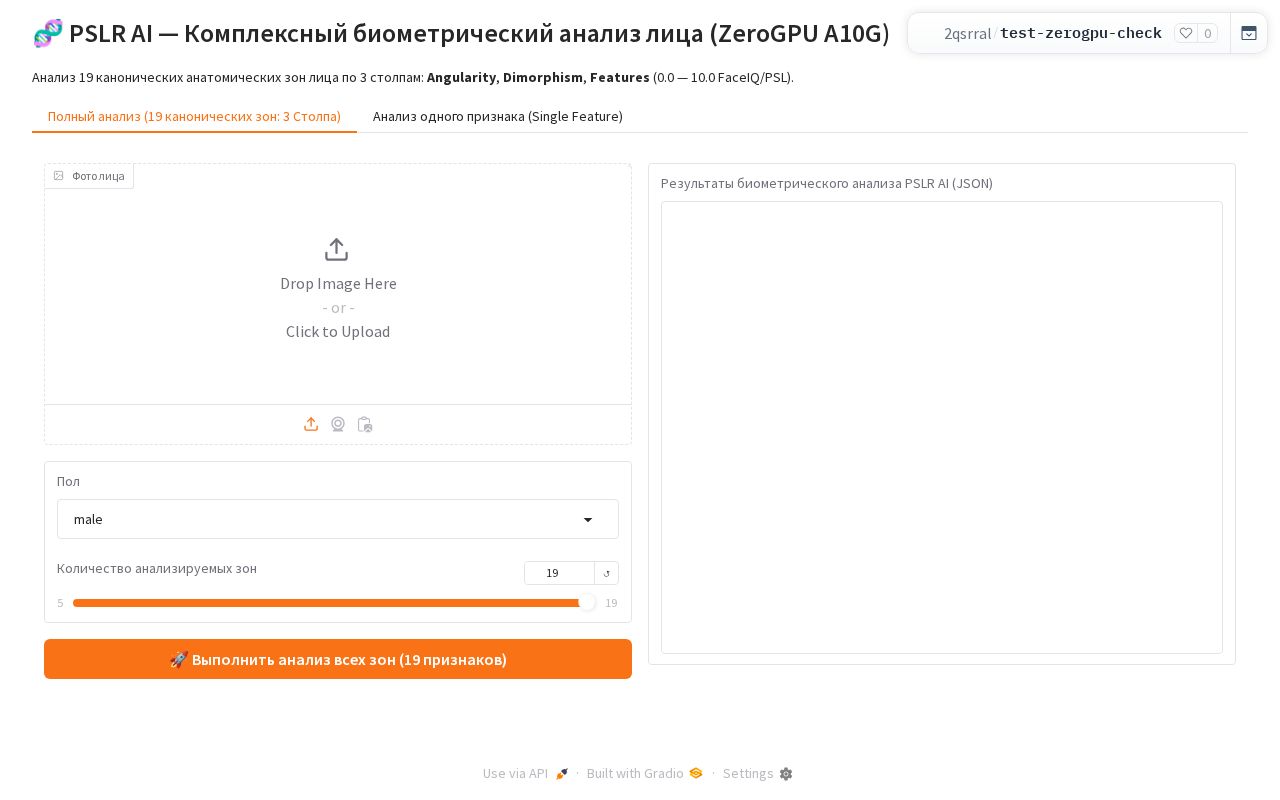Viewport: 1280px width, 800px height.
Task: Click the page title PSLR AI heading
Action: [461, 33]
